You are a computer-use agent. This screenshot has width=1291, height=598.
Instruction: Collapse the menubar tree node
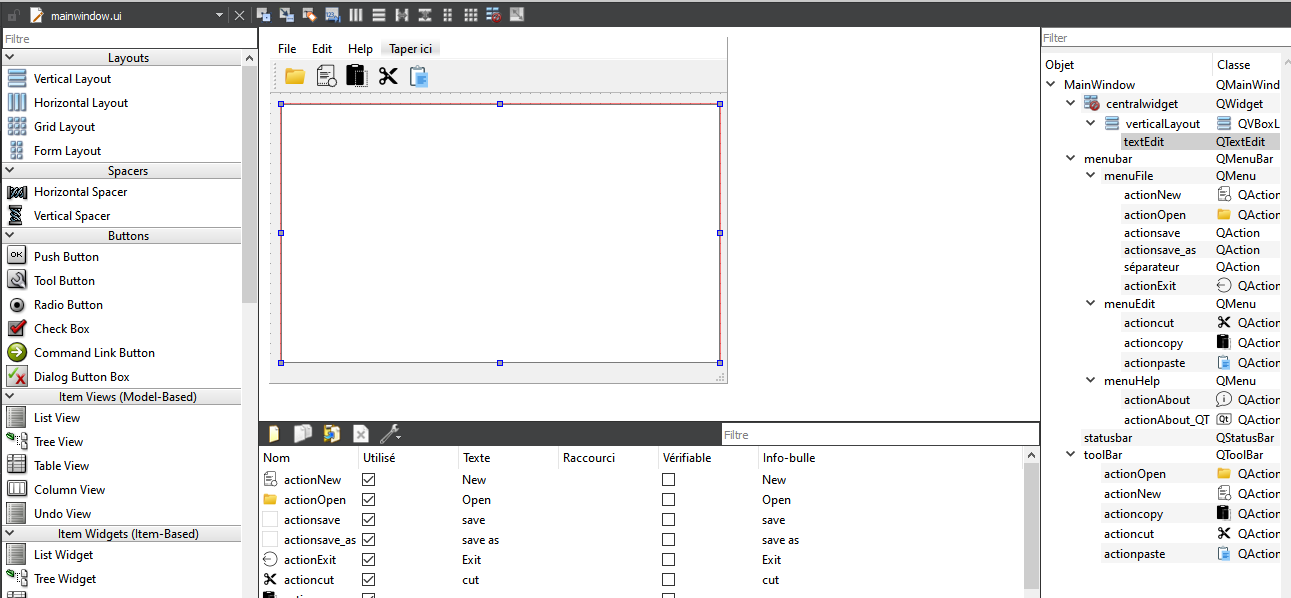(1071, 158)
